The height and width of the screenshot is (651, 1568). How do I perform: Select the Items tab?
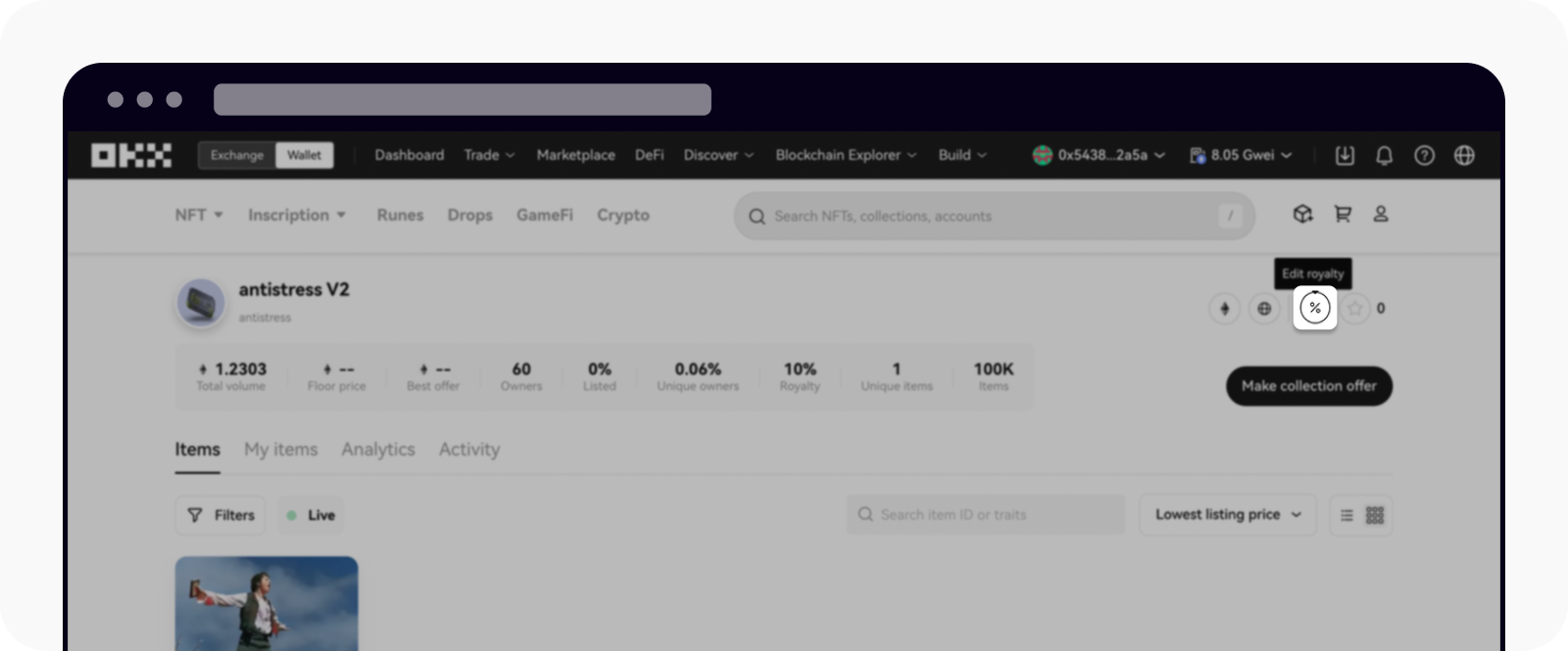pyautogui.click(x=197, y=450)
